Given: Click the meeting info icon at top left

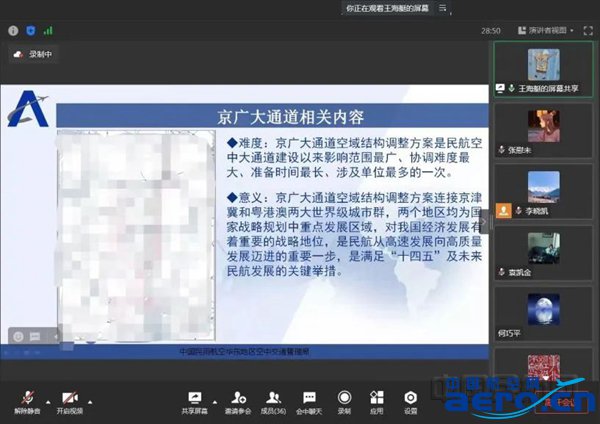Looking at the screenshot, I should (x=11, y=31).
